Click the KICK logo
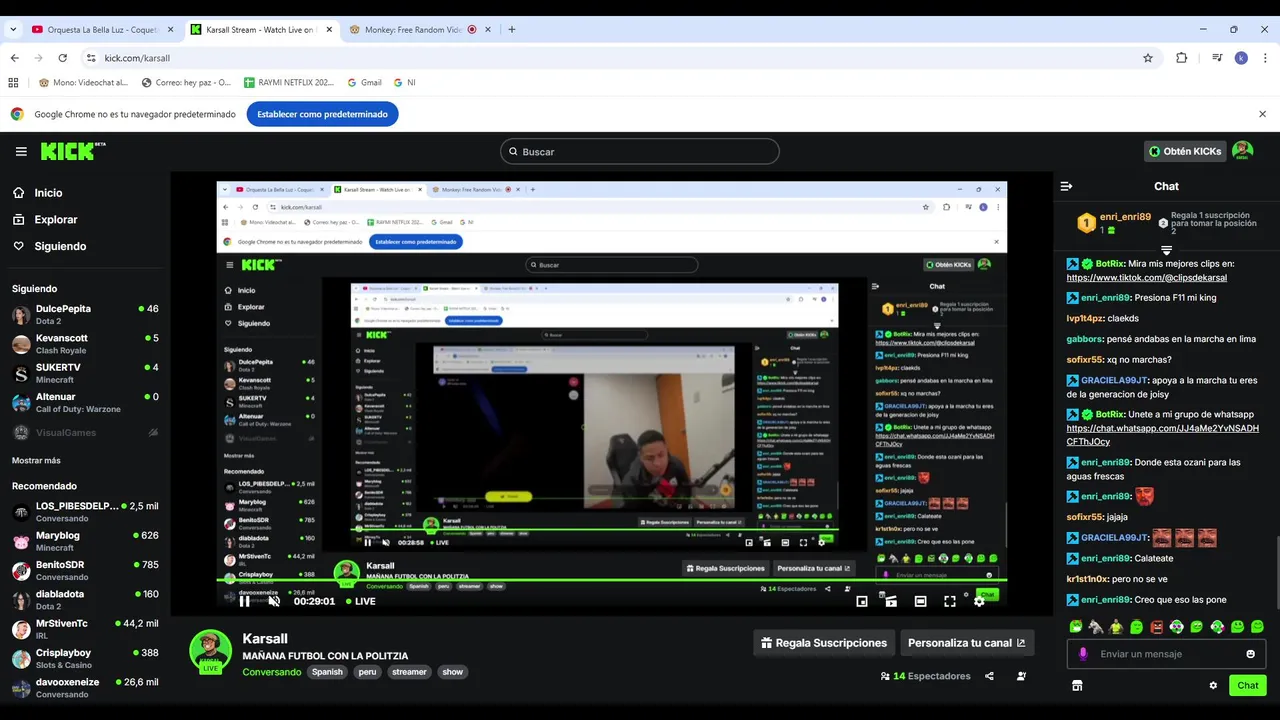 (x=73, y=151)
